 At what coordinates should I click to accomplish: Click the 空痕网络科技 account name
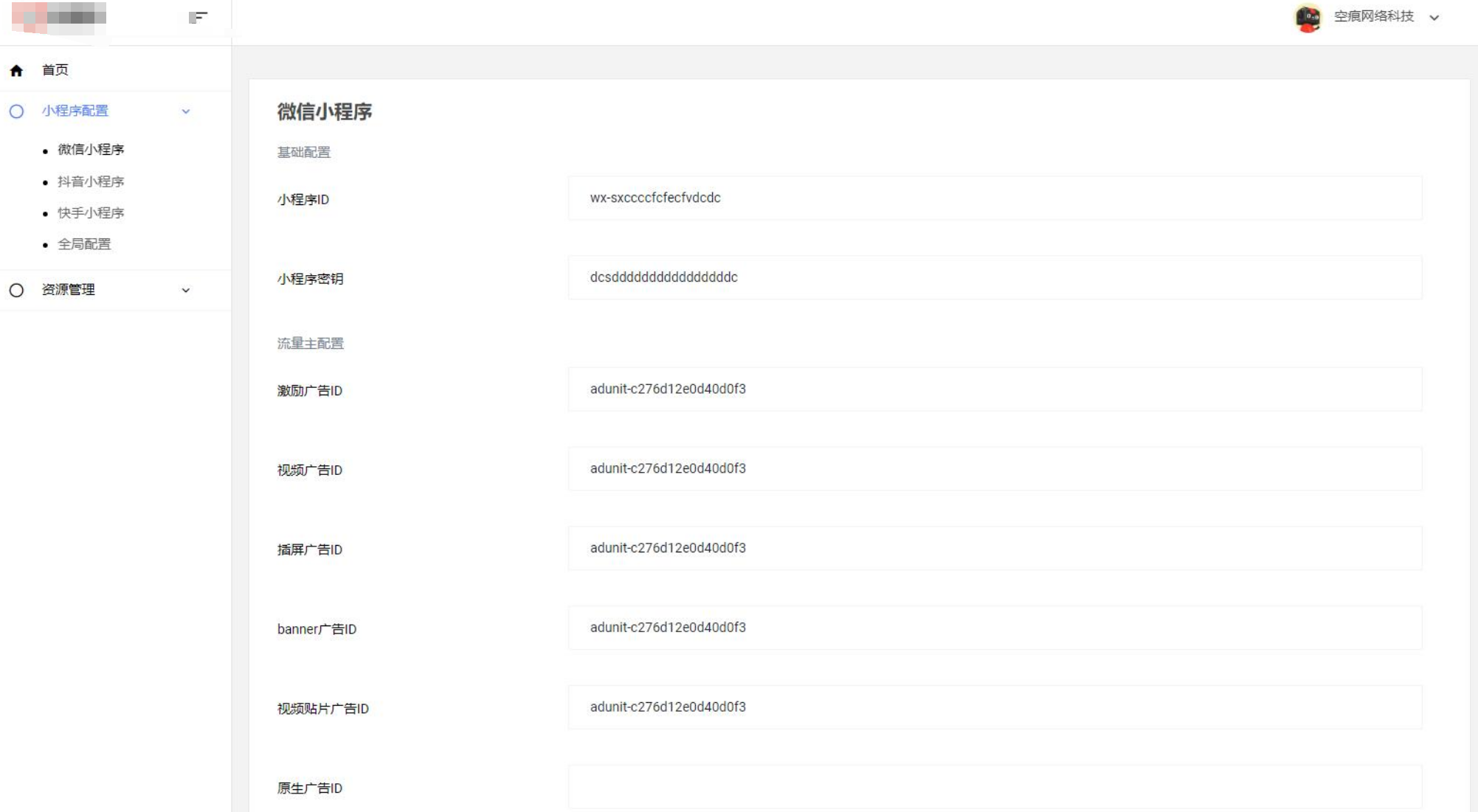pos(1374,16)
